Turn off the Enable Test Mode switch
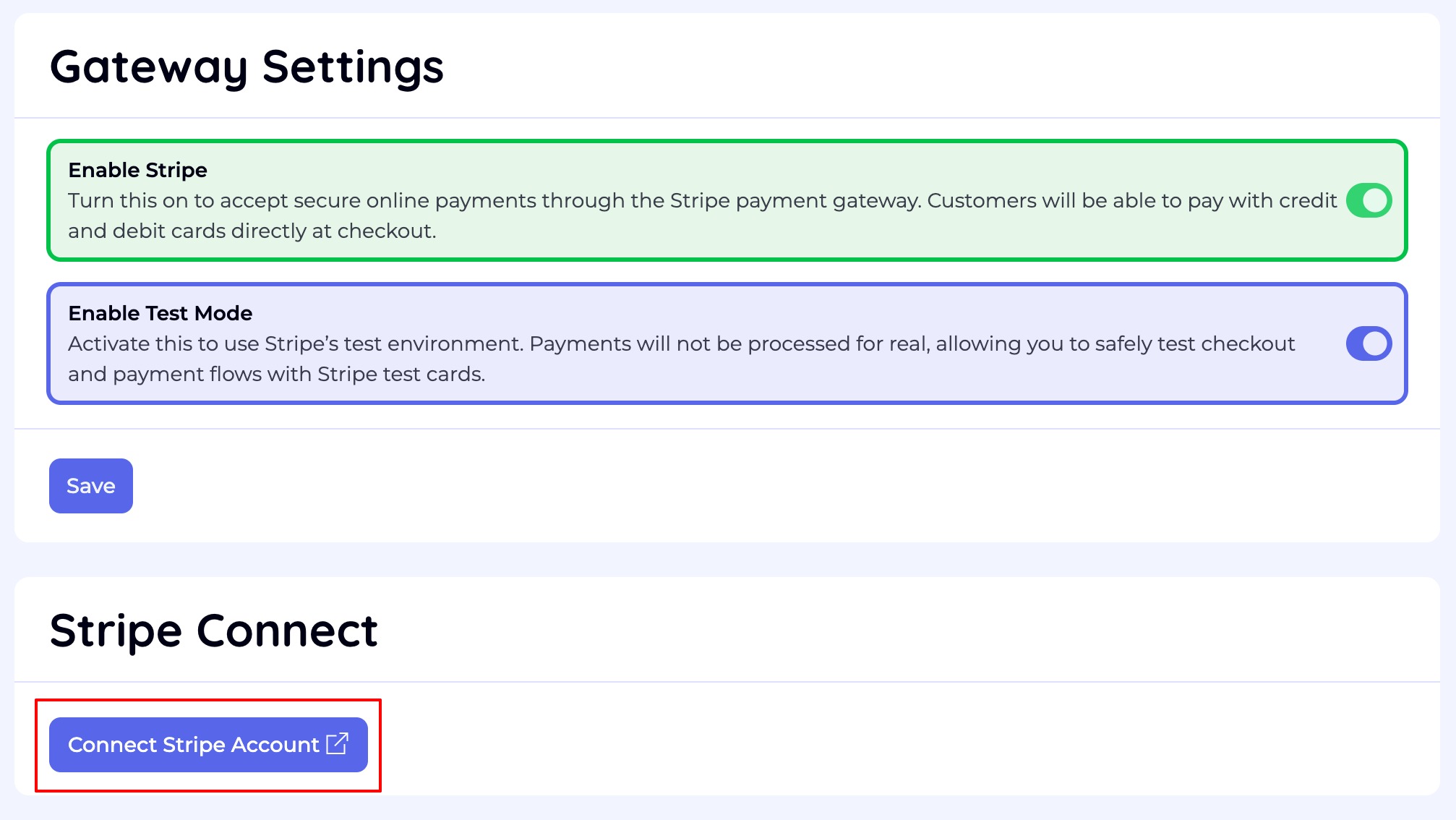 pos(1368,343)
